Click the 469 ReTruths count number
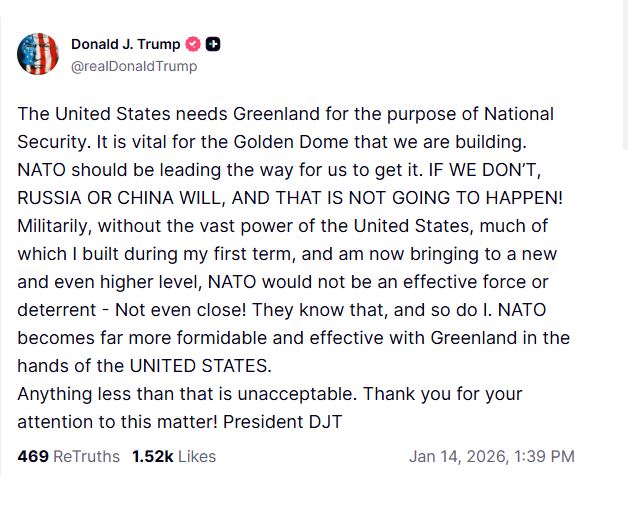Viewport: 628px width, 525px height. [x=32, y=456]
